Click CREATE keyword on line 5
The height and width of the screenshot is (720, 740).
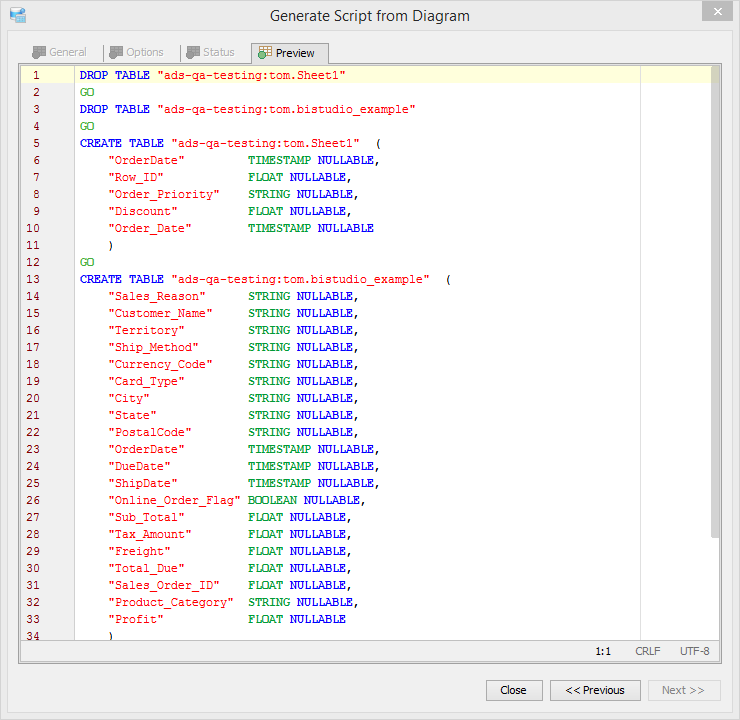(x=101, y=143)
